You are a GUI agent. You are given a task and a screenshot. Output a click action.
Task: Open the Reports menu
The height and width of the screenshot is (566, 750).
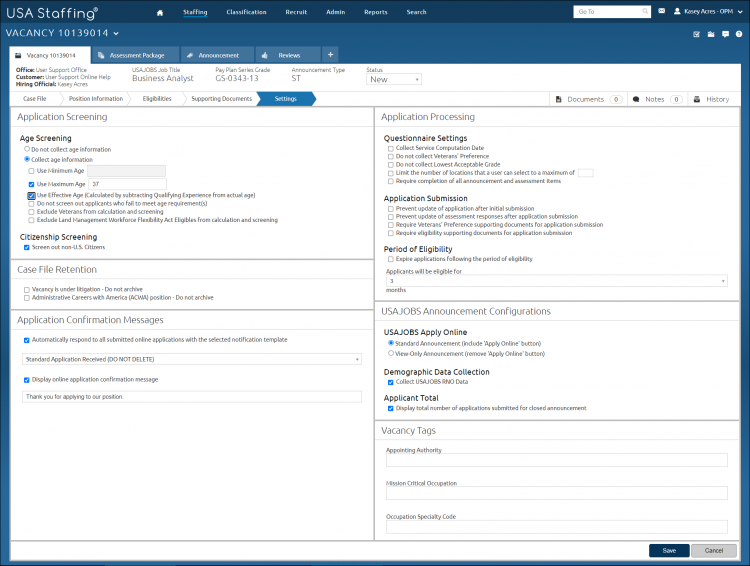click(375, 12)
